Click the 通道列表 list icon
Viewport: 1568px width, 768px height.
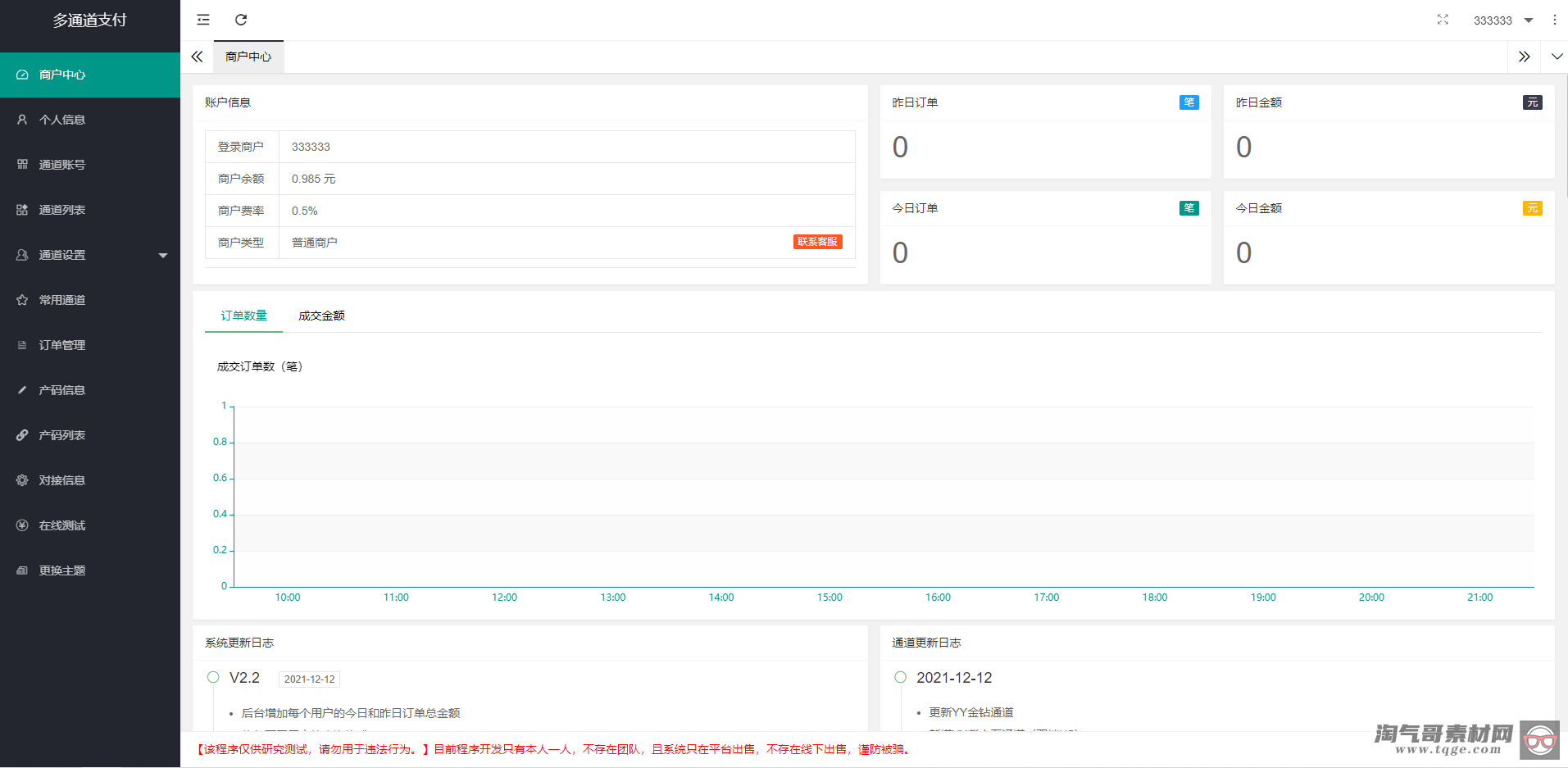pyautogui.click(x=22, y=210)
